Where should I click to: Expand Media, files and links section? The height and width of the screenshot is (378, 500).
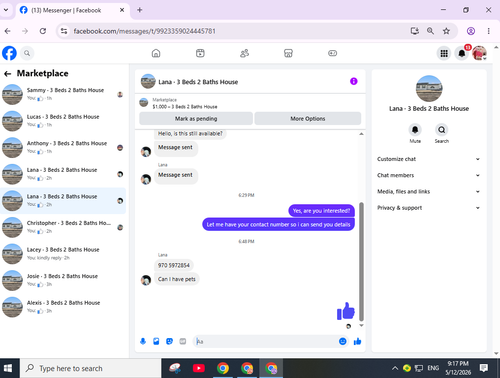click(429, 191)
